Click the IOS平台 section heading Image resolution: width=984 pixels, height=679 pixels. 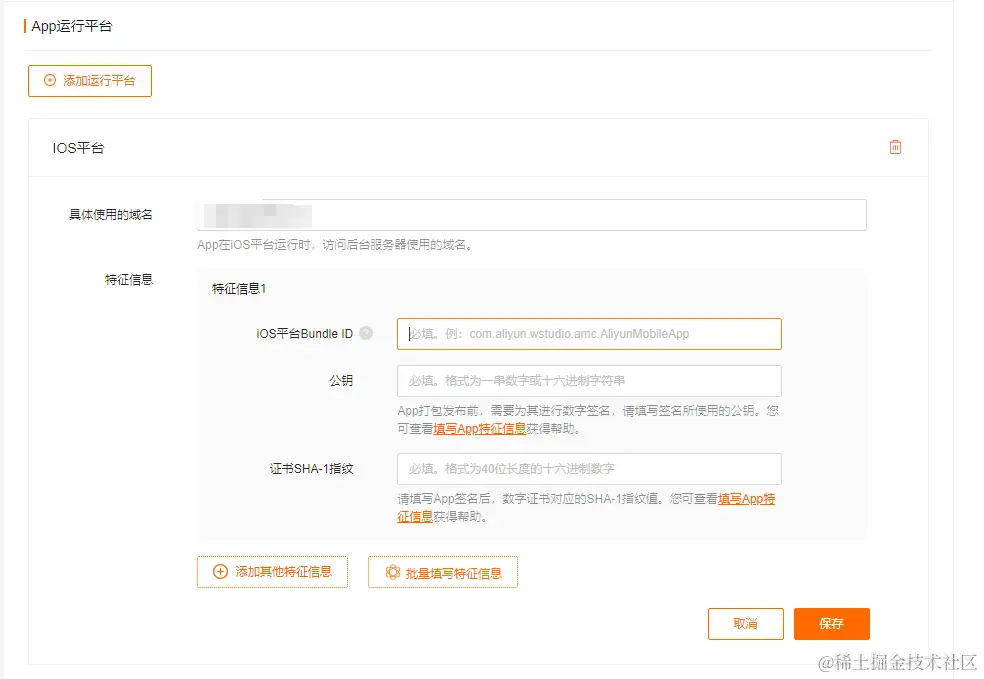(78, 148)
